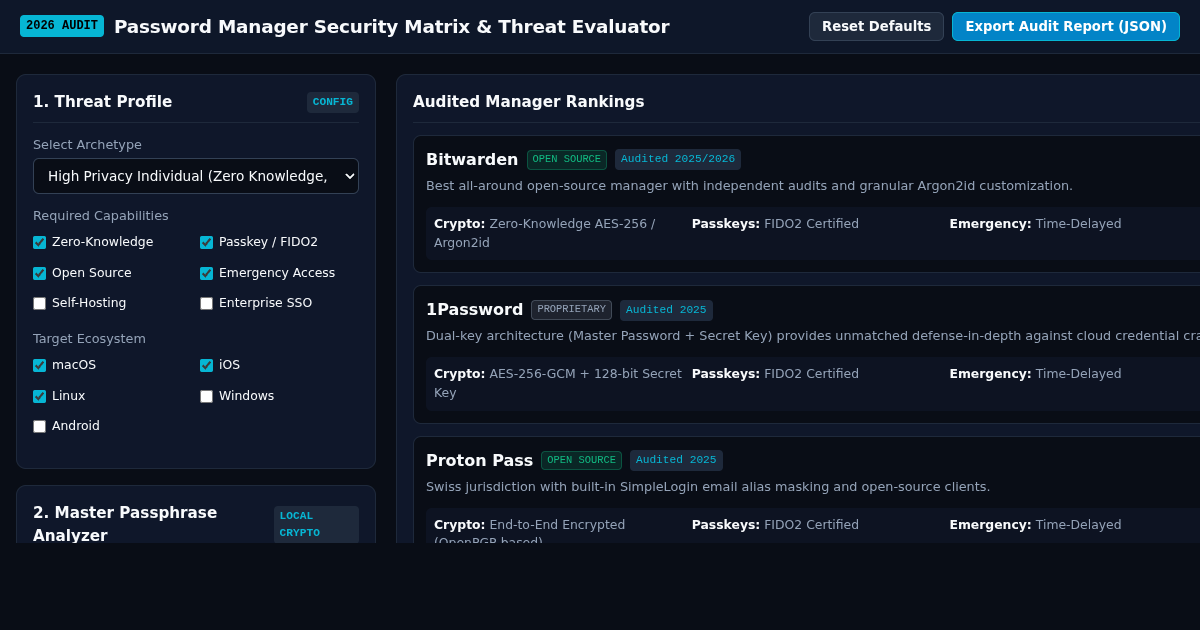
Task: Toggle the Zero-Knowledge checkbox
Action: pyautogui.click(x=39, y=242)
